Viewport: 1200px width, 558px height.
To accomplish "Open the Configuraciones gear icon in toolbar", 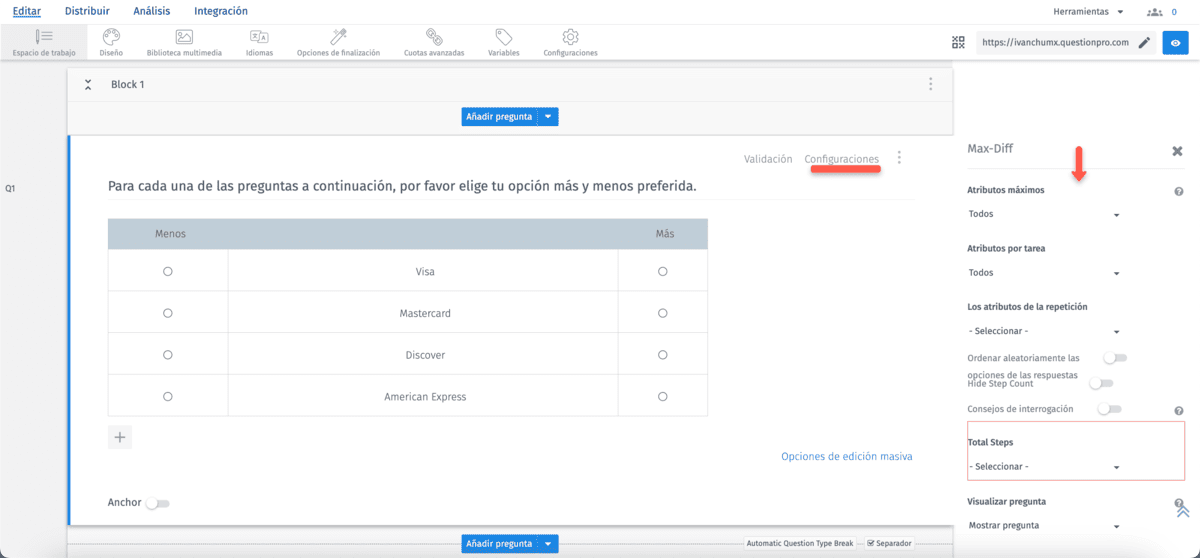I will point(570,37).
